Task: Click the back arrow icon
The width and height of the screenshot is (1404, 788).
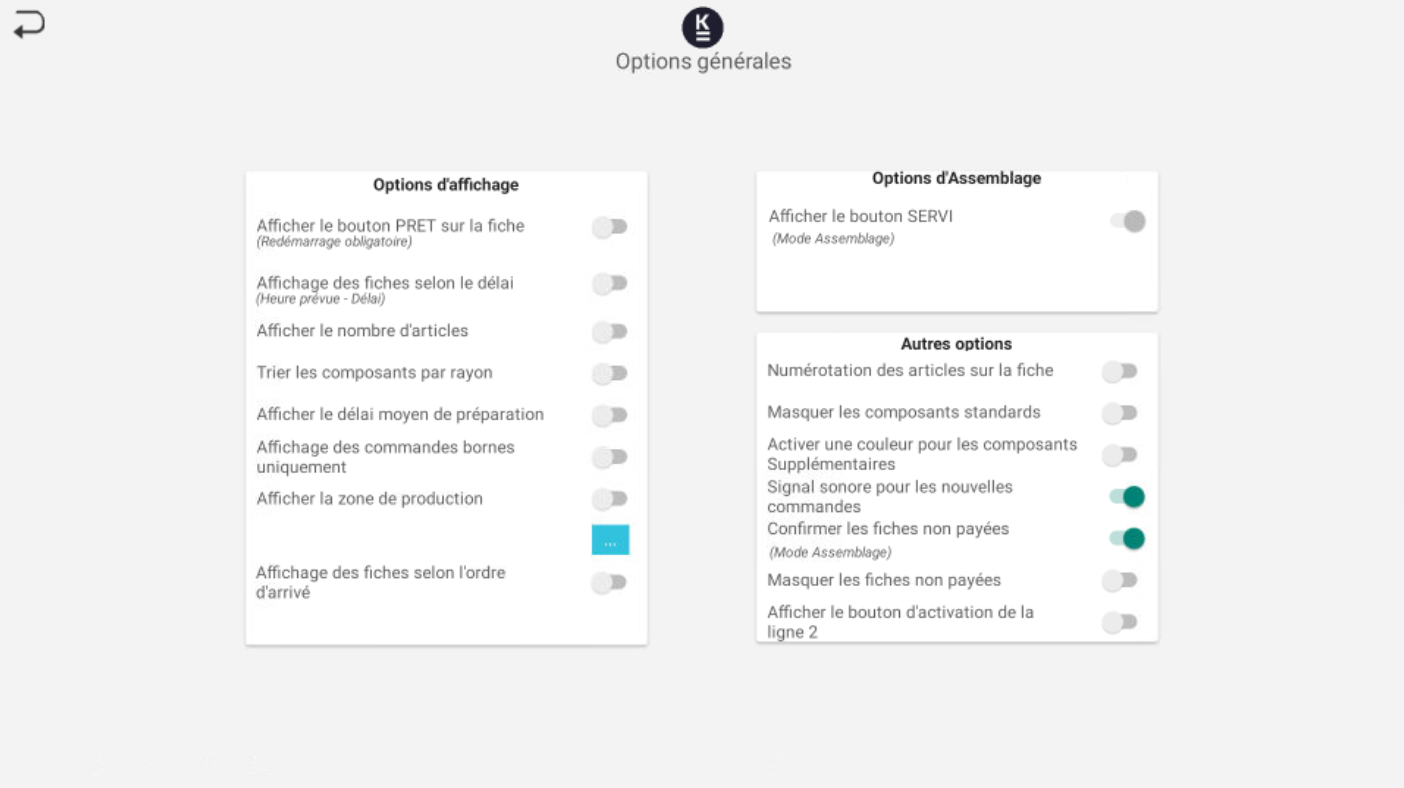Action: click(x=29, y=25)
